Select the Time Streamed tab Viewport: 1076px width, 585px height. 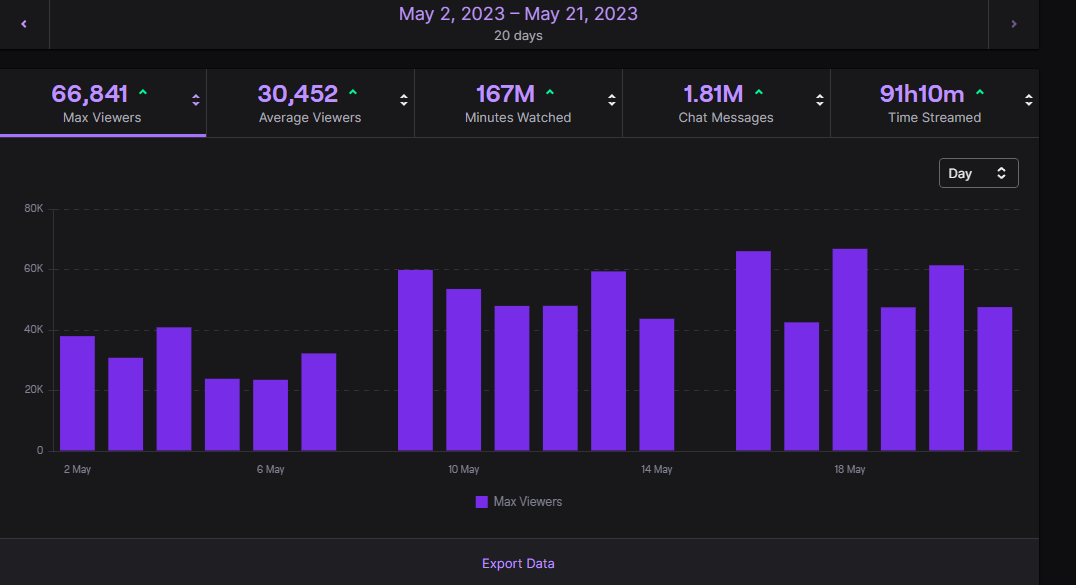[x=935, y=103]
